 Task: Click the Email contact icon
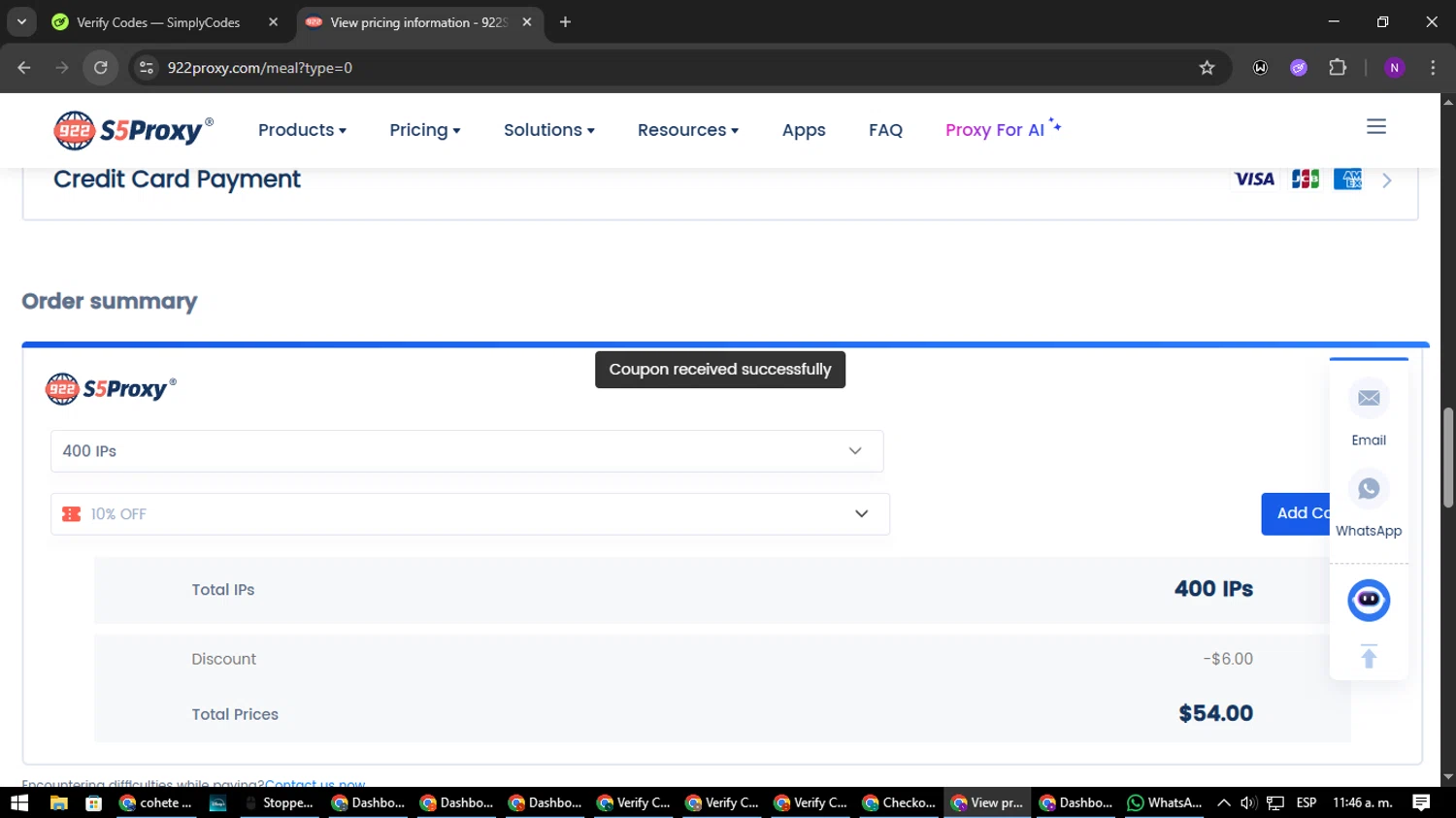(1369, 398)
